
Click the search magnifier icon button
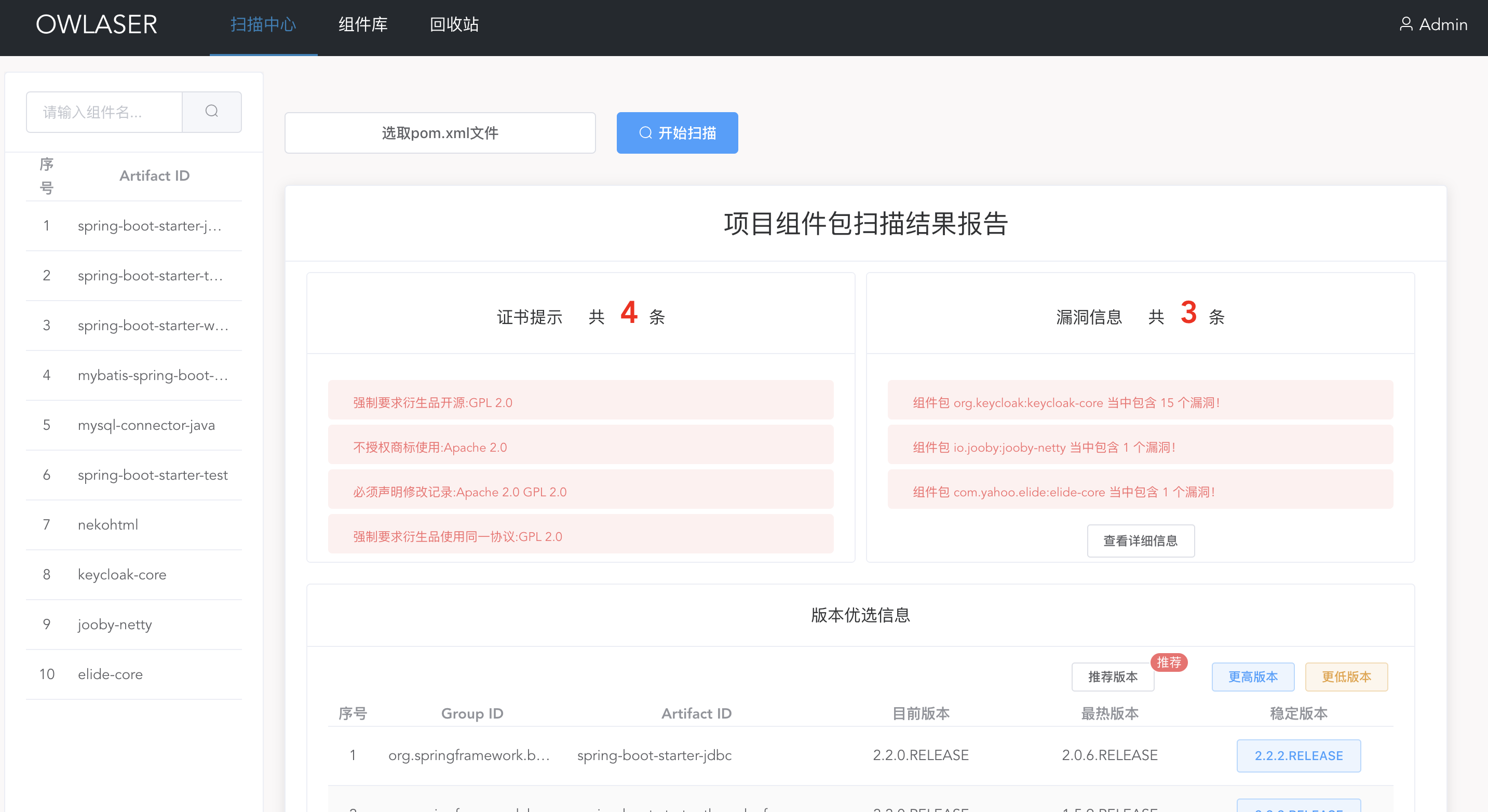pos(211,112)
